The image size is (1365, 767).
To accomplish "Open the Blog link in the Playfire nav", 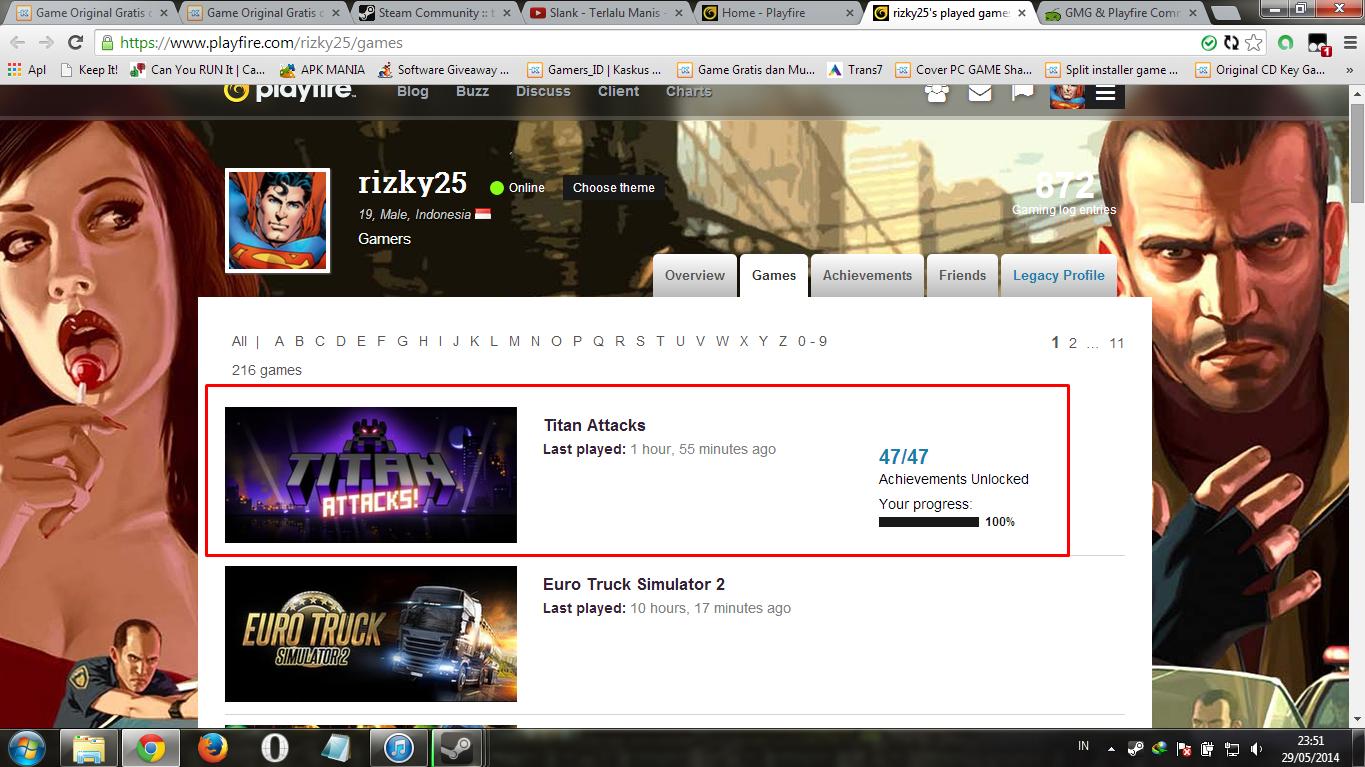I will (x=412, y=91).
